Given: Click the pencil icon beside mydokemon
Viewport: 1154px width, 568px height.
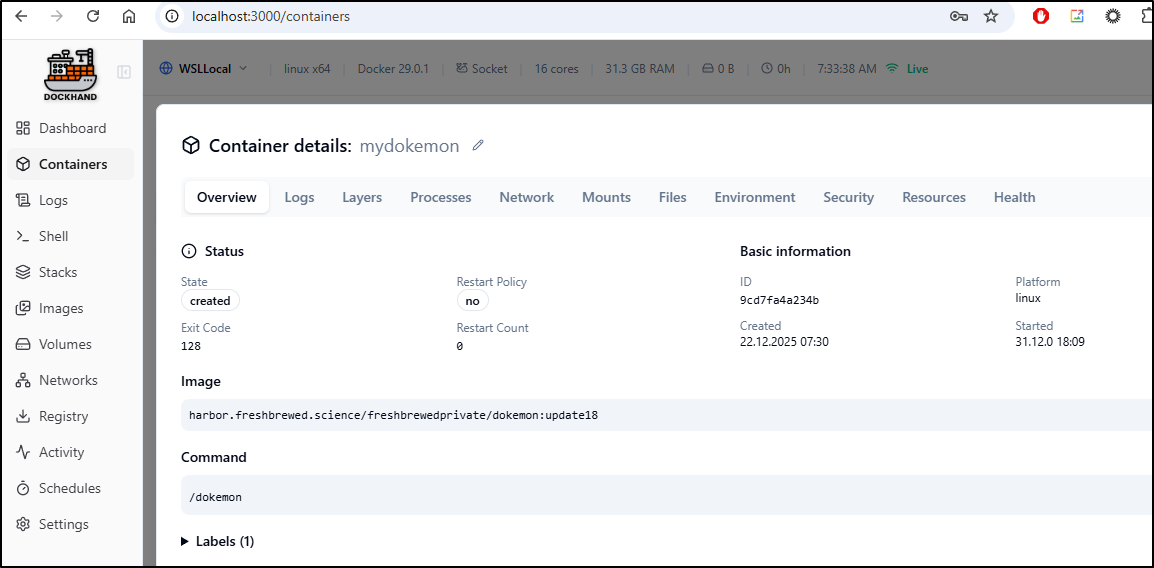Looking at the screenshot, I should pos(478,146).
